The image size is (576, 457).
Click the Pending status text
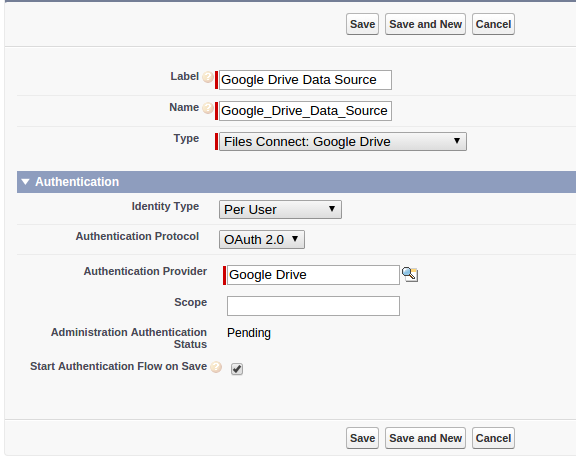pyautogui.click(x=249, y=333)
